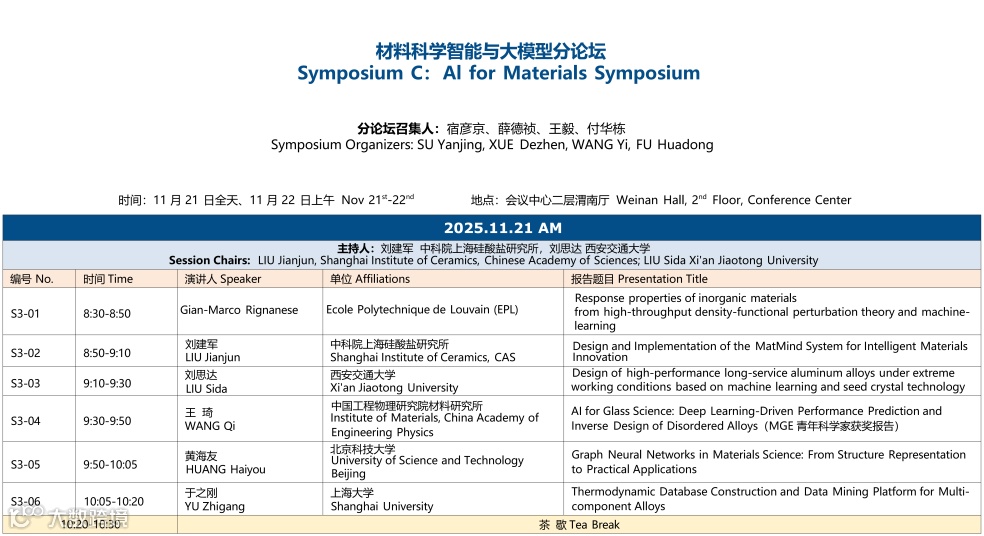Select the 分论坛召集人 line
The width and height of the screenshot is (984, 536).
(x=491, y=129)
